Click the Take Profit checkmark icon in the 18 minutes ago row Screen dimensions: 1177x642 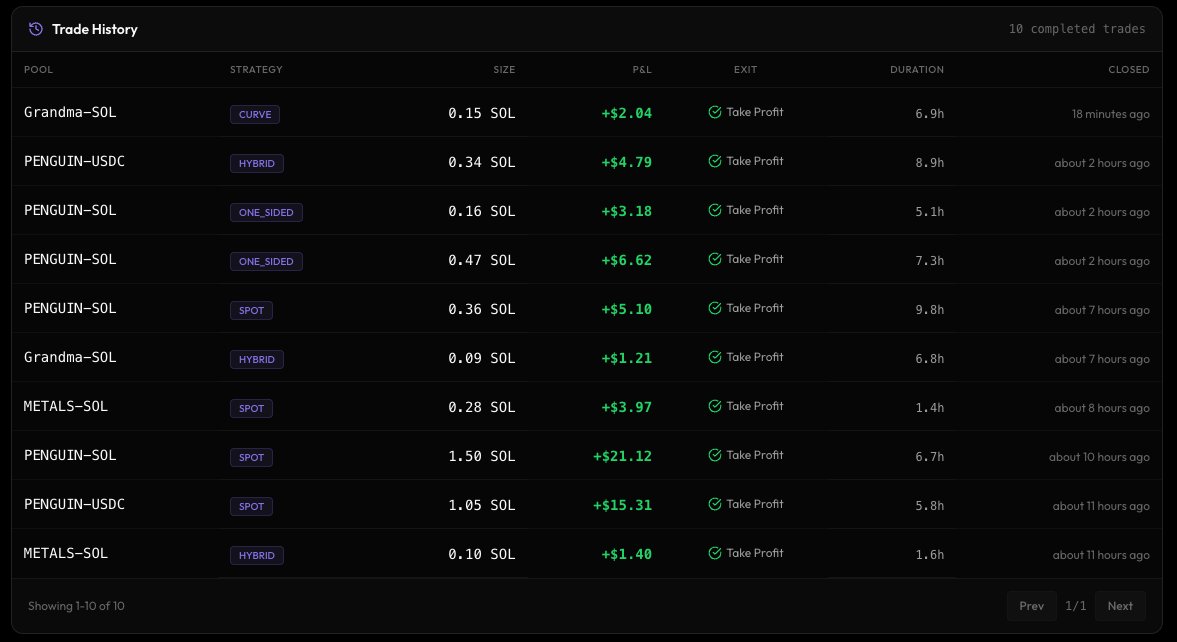[715, 112]
